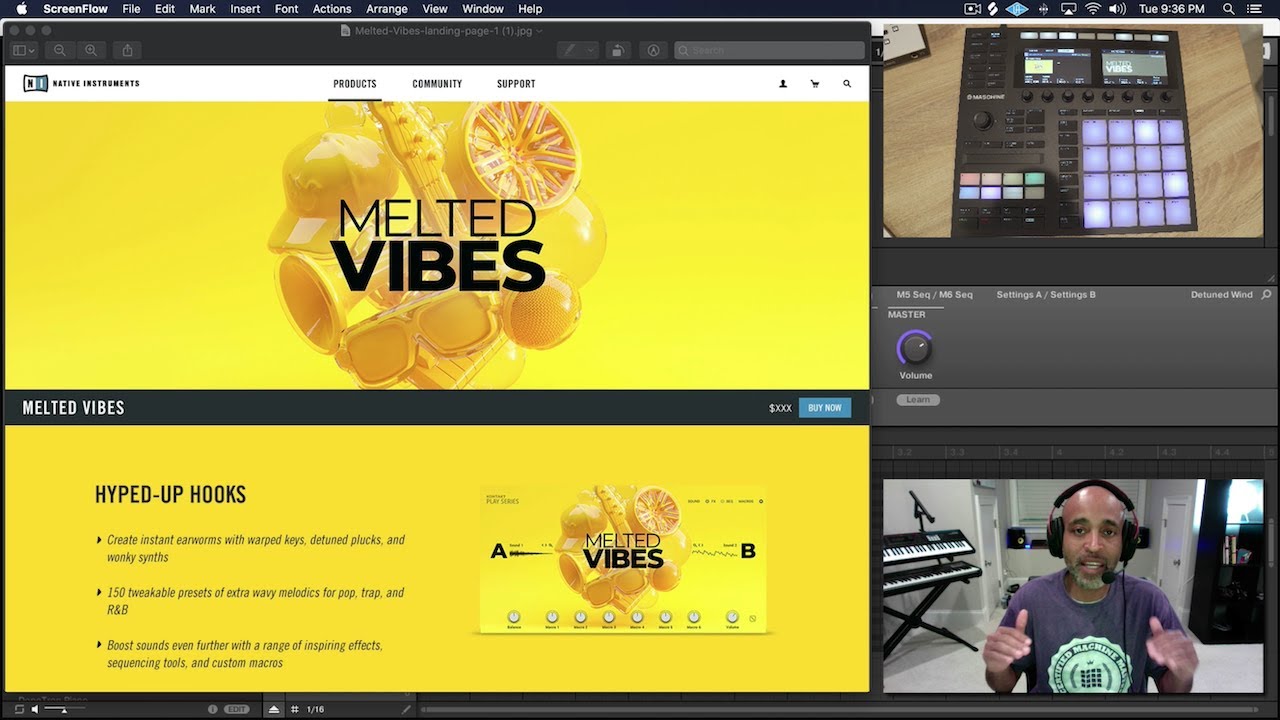Click the Highlight pen tool in Preview
Screen dimensions: 1280x720
tap(571, 50)
